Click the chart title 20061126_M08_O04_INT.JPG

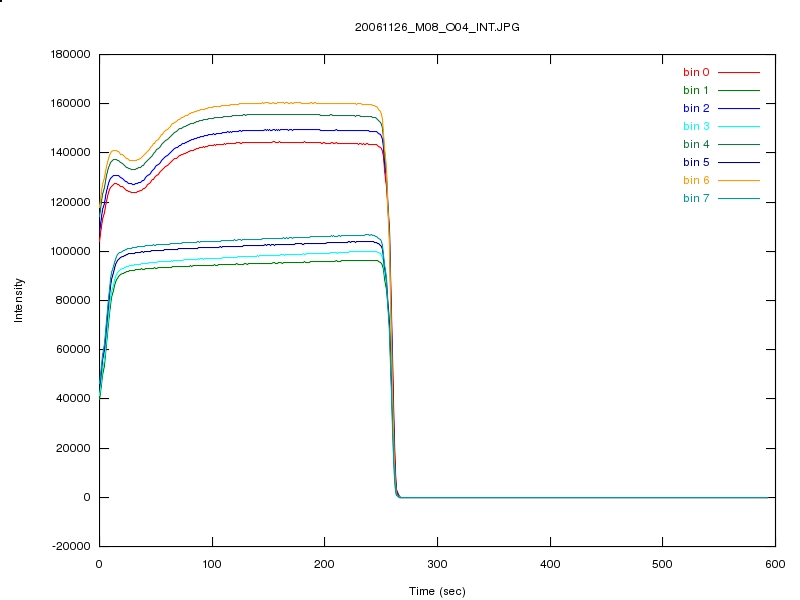click(x=437, y=27)
